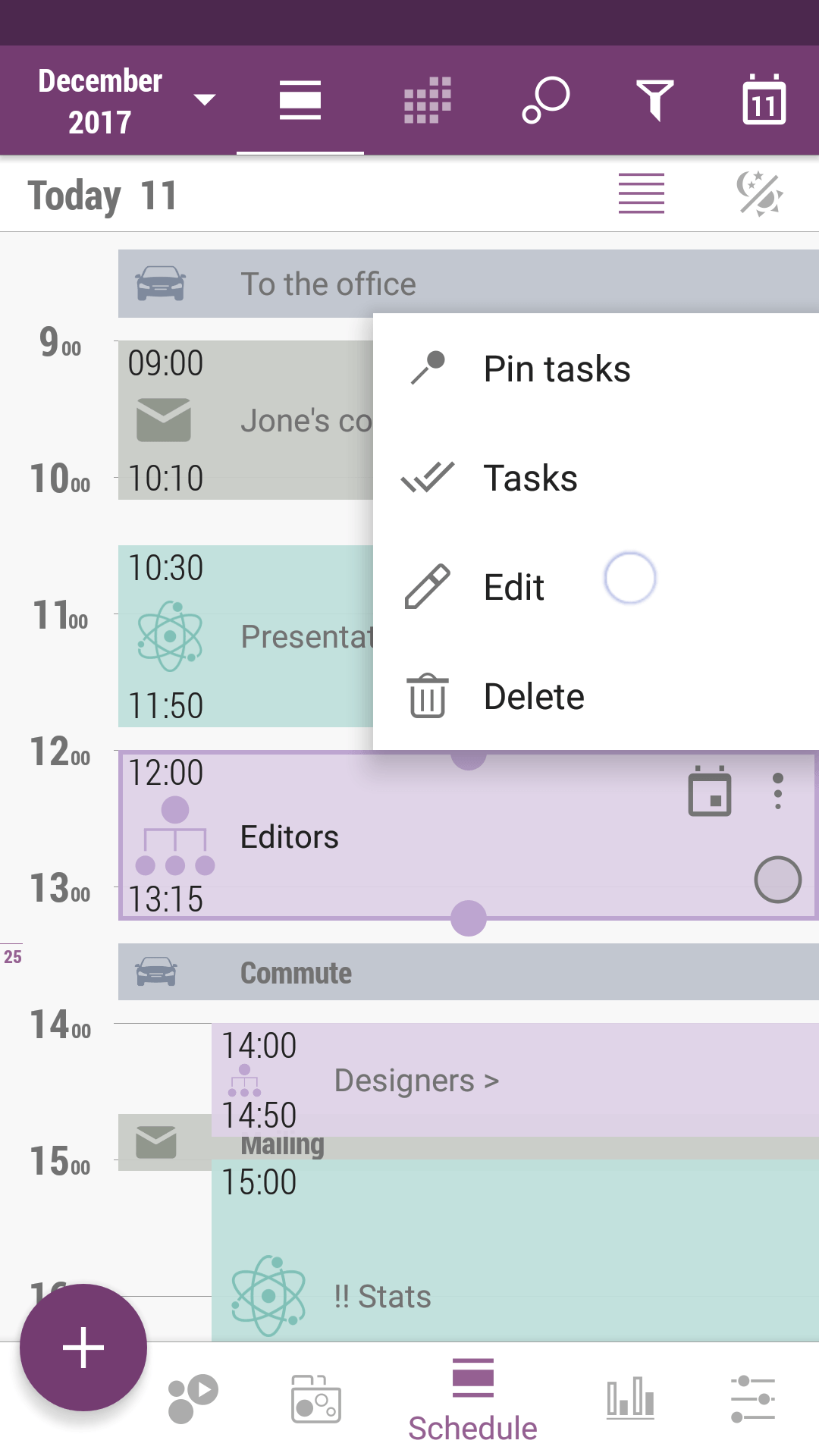Toggle the compact lines list view
The height and width of the screenshot is (1456, 819).
click(642, 194)
